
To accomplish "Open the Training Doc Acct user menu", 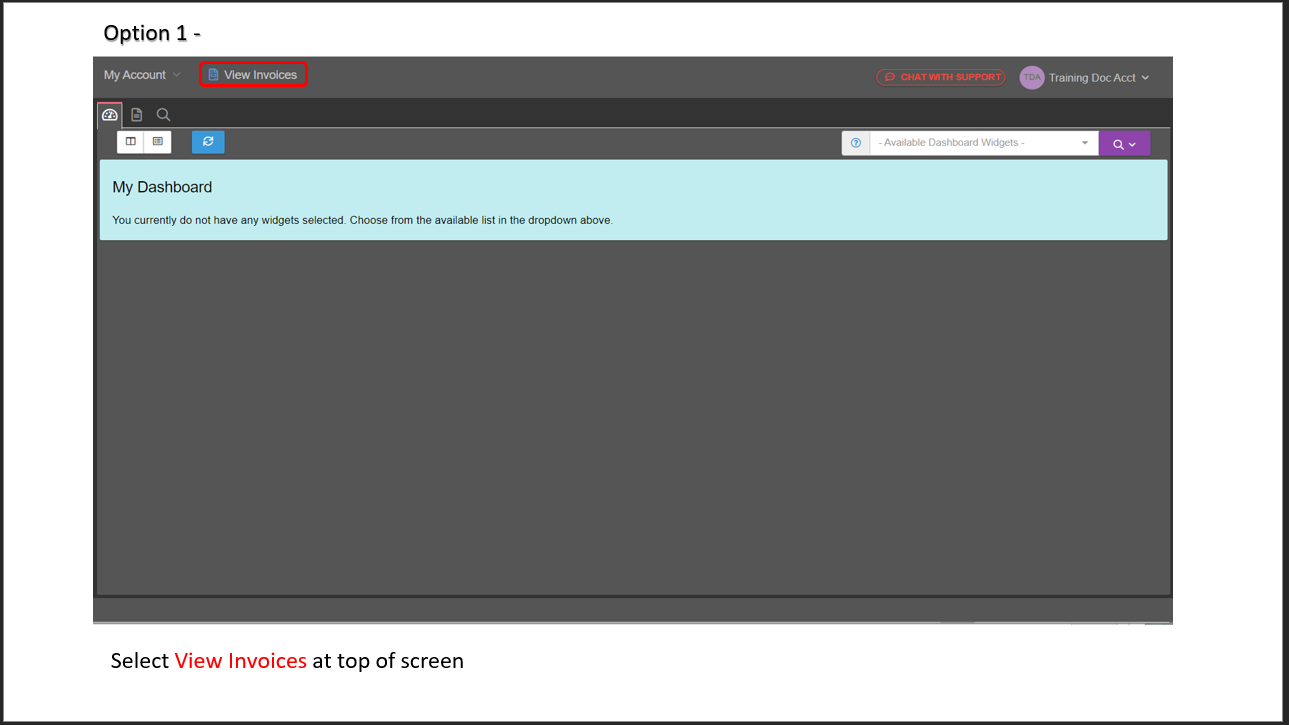I will tap(1092, 78).
